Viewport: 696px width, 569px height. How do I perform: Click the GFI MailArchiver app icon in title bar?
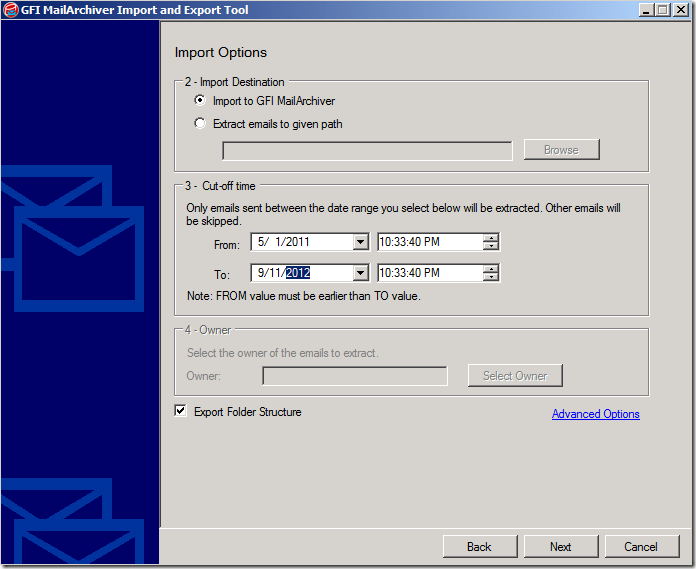point(11,10)
